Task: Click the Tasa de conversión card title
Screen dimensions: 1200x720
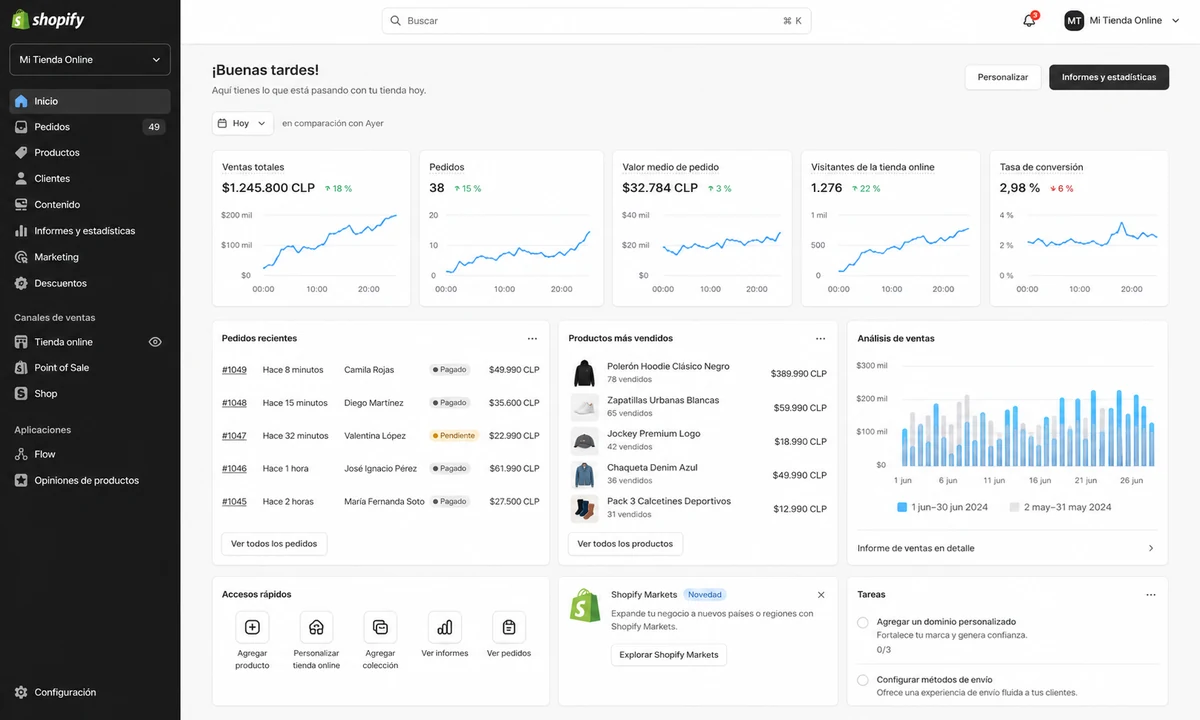Action: 1041,167
